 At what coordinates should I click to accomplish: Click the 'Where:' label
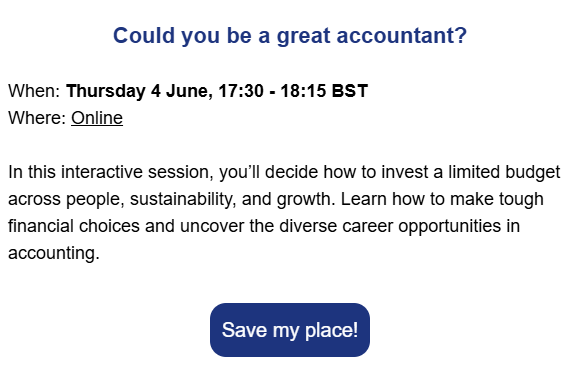point(37,118)
